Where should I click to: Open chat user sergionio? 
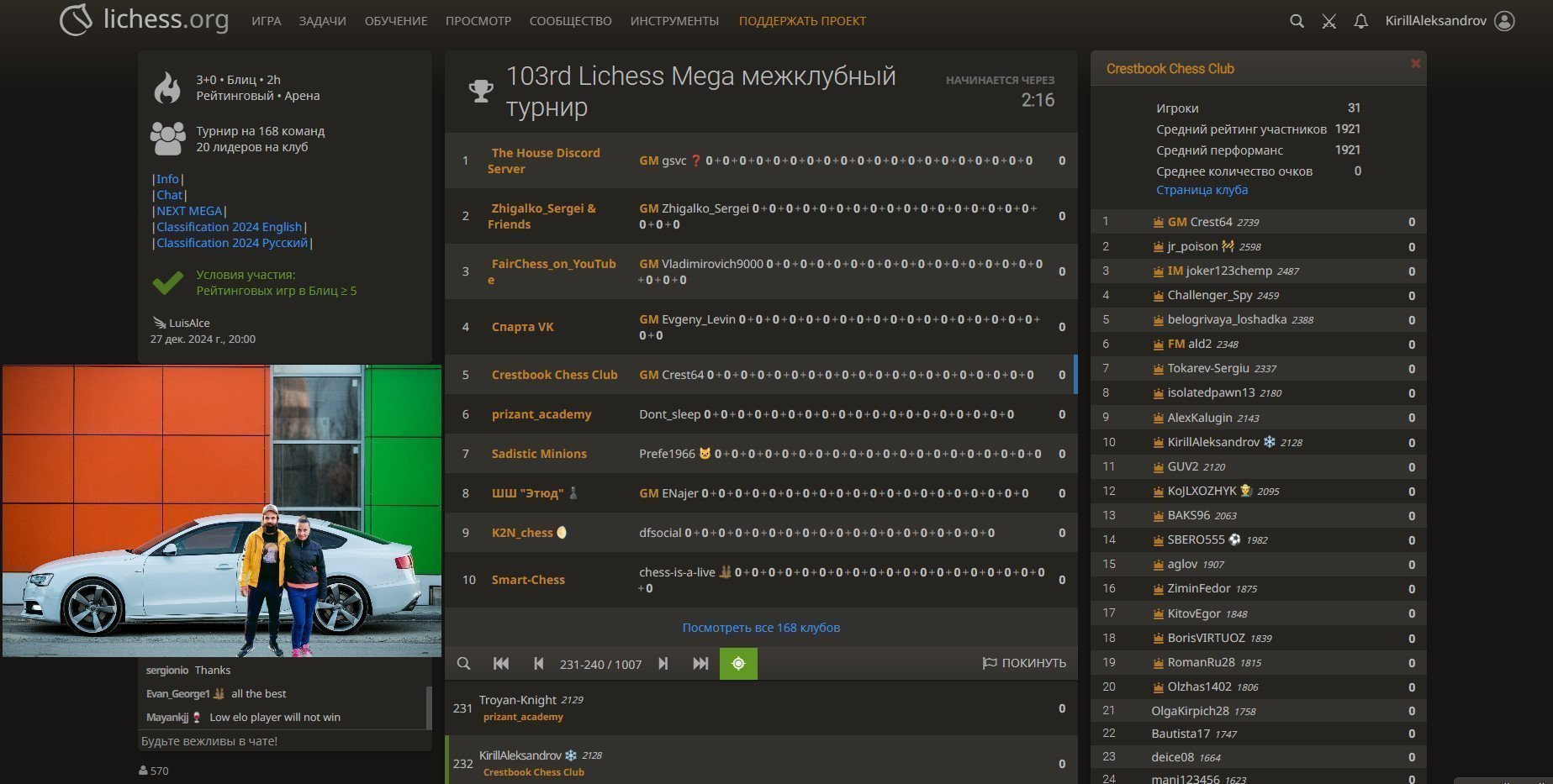point(167,670)
